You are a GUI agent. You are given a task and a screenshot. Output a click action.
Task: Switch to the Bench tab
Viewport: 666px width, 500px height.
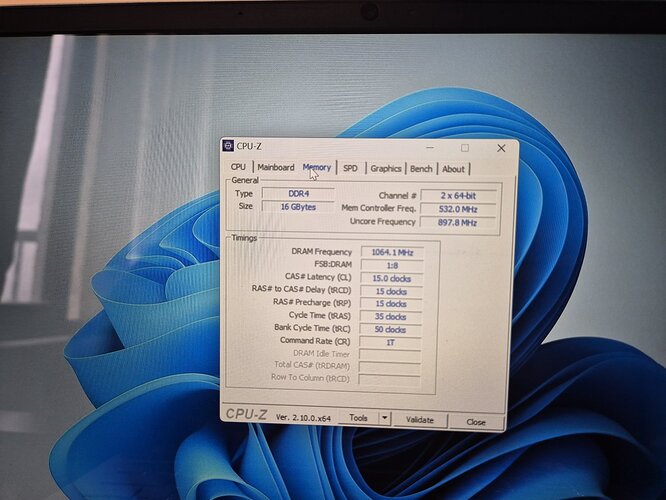(x=421, y=169)
